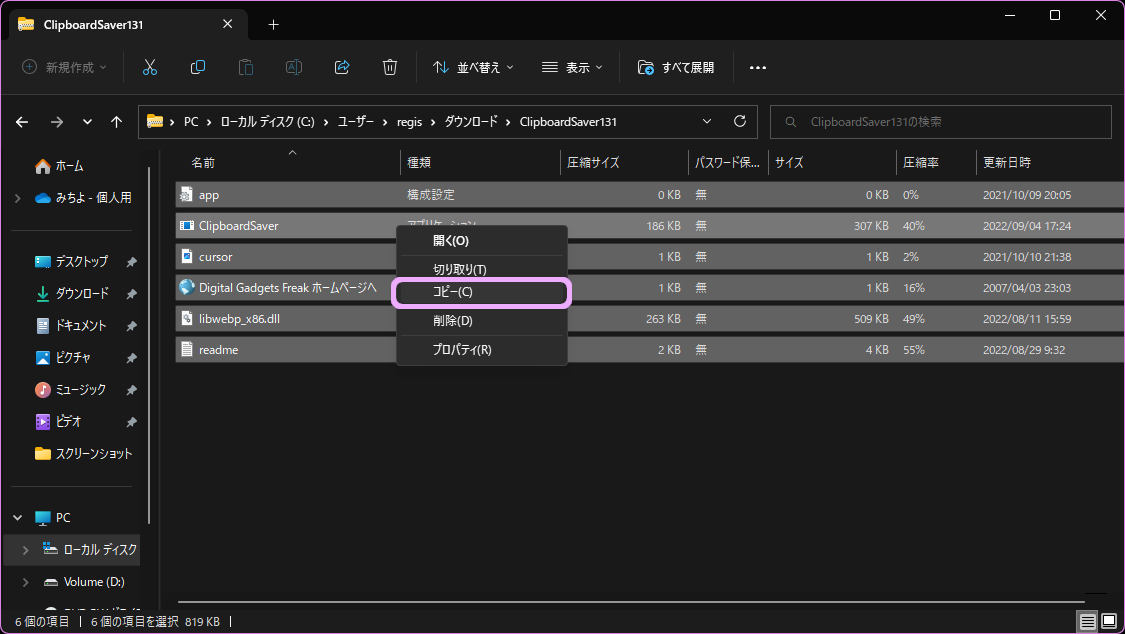Viewport: 1125px width, 634px height.
Task: Collapse the PC tree node
Action: (x=17, y=518)
